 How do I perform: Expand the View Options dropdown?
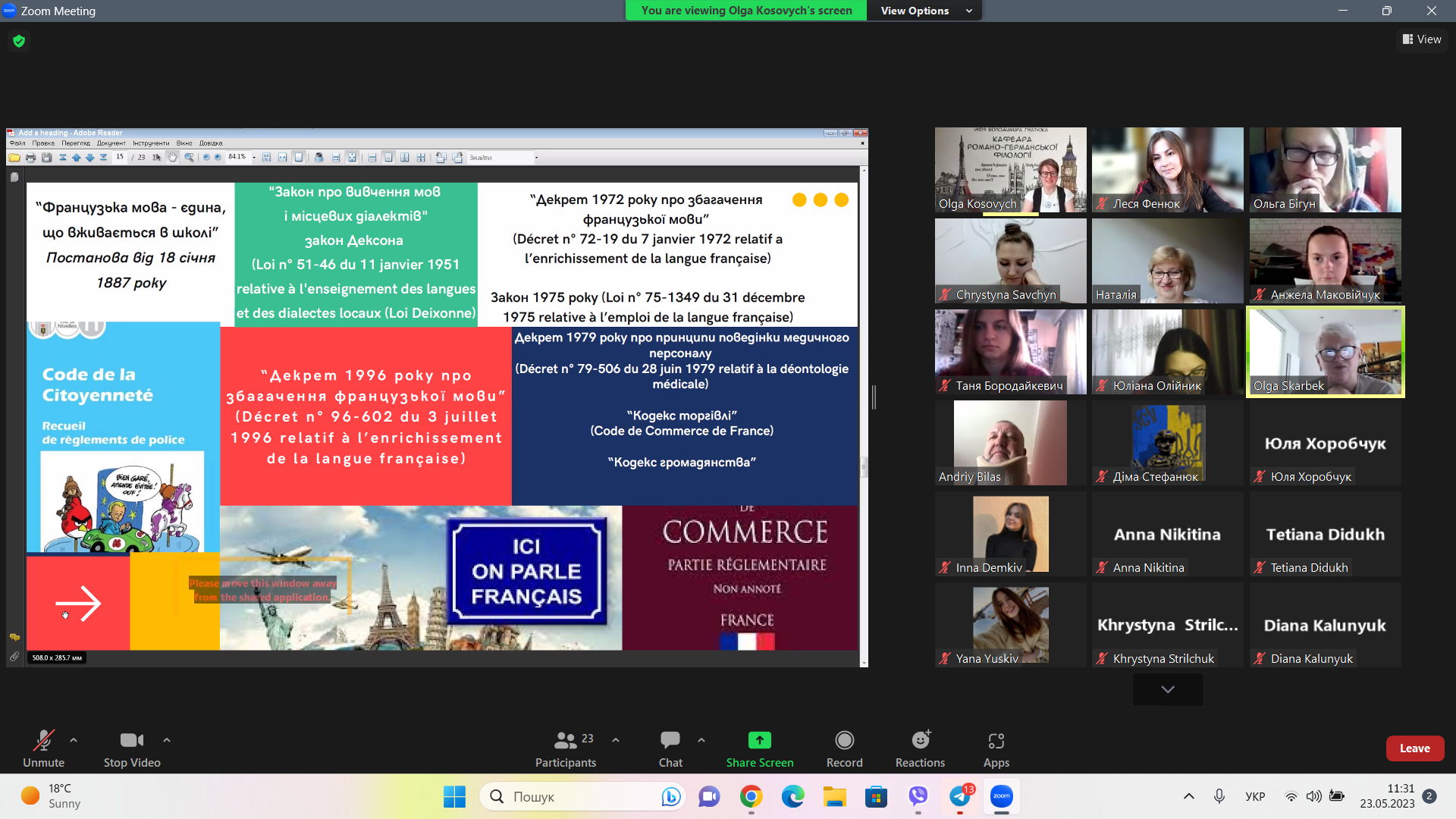coord(924,11)
